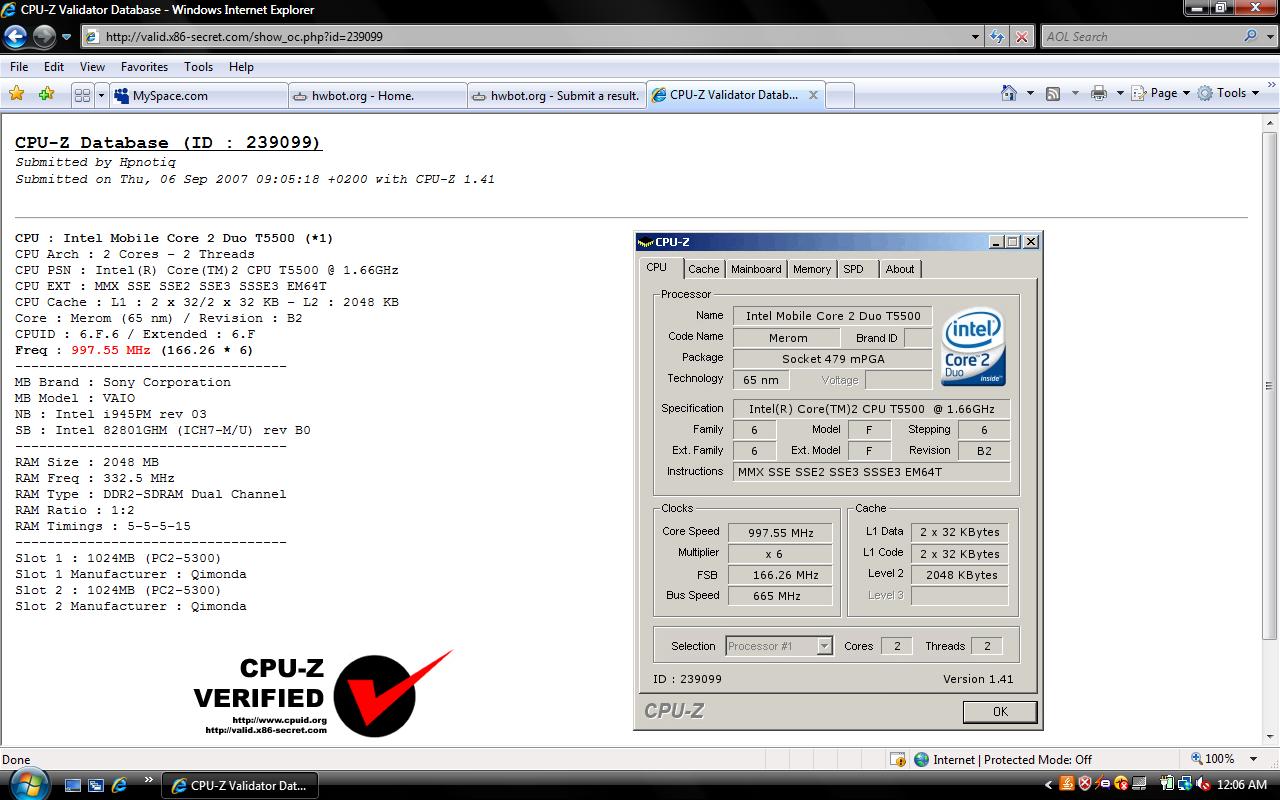Click the Print icon
1280x800 pixels.
[1099, 93]
